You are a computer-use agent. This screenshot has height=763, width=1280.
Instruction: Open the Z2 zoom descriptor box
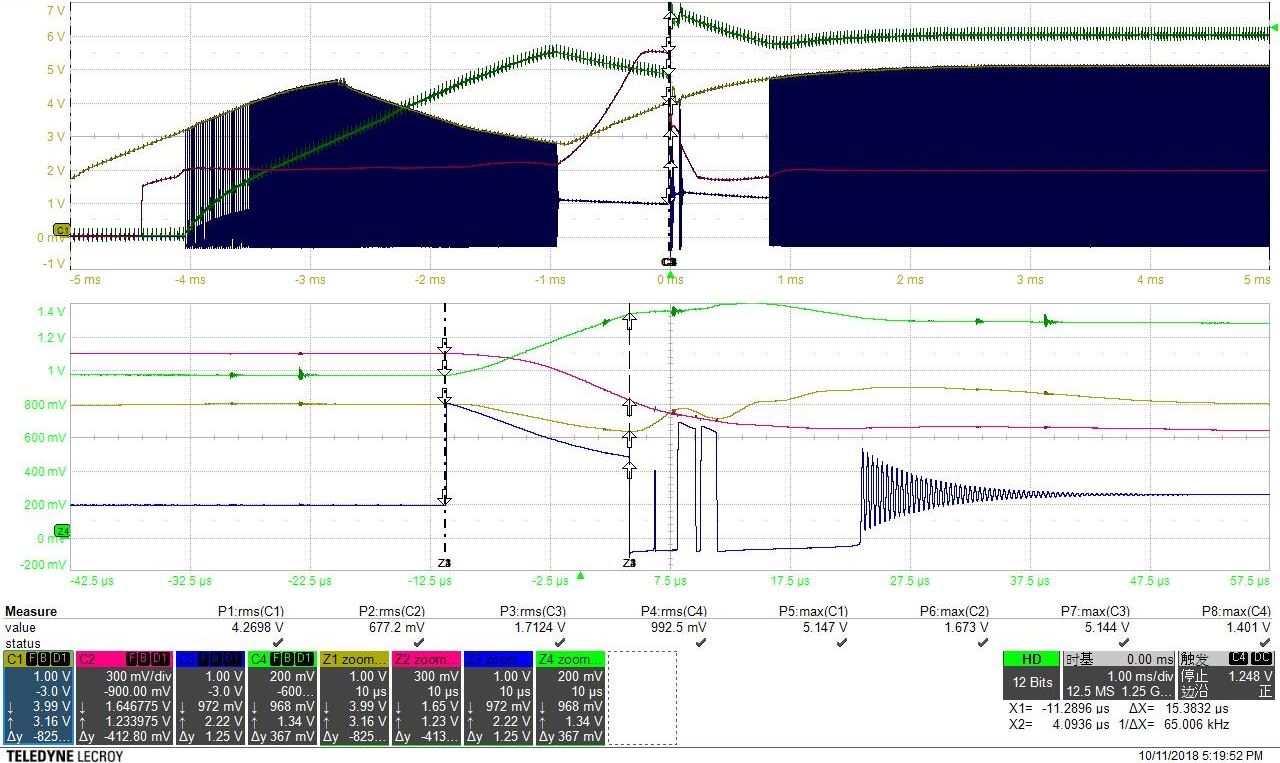click(426, 698)
